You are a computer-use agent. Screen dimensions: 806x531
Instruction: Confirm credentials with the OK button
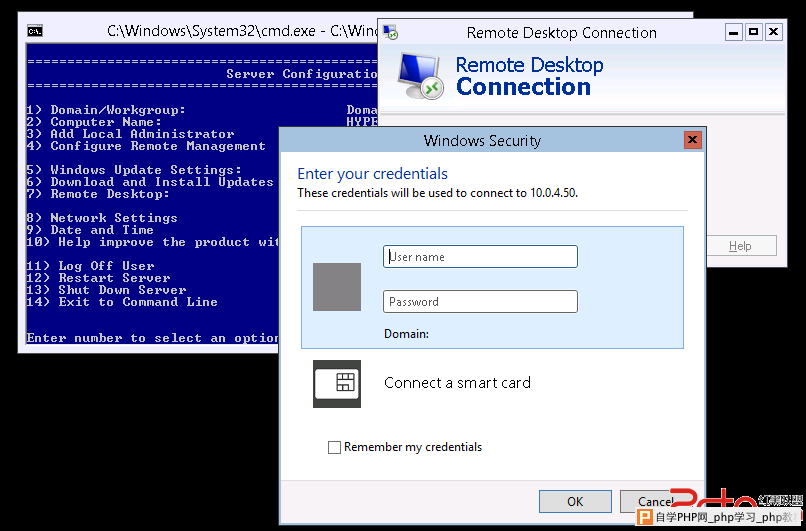pos(575,501)
